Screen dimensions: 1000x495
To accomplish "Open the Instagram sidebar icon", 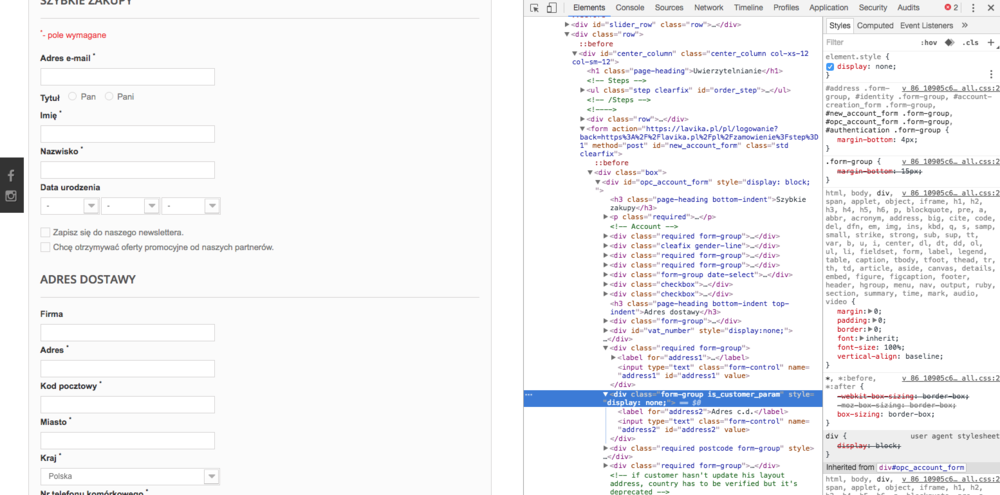I will [x=11, y=196].
